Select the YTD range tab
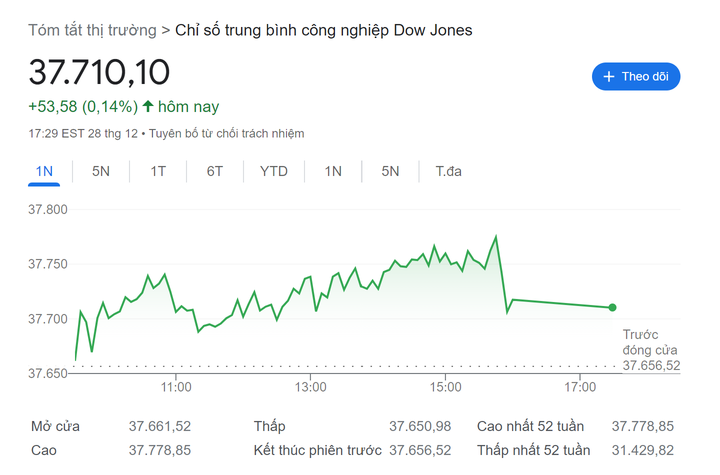The image size is (720, 475). click(274, 171)
